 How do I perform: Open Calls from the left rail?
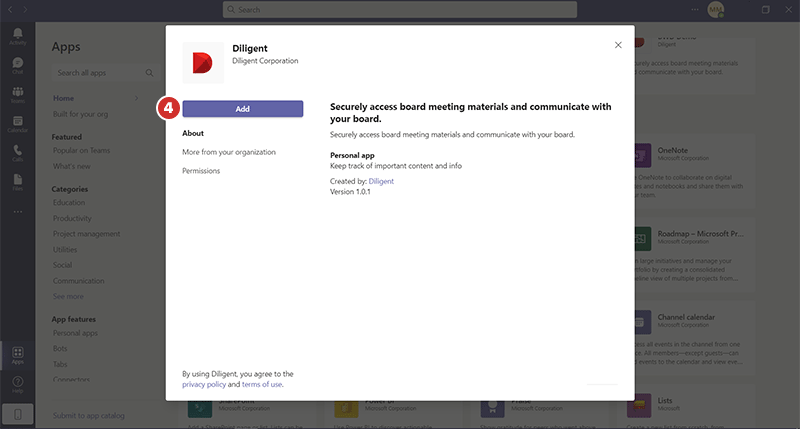pos(17,152)
